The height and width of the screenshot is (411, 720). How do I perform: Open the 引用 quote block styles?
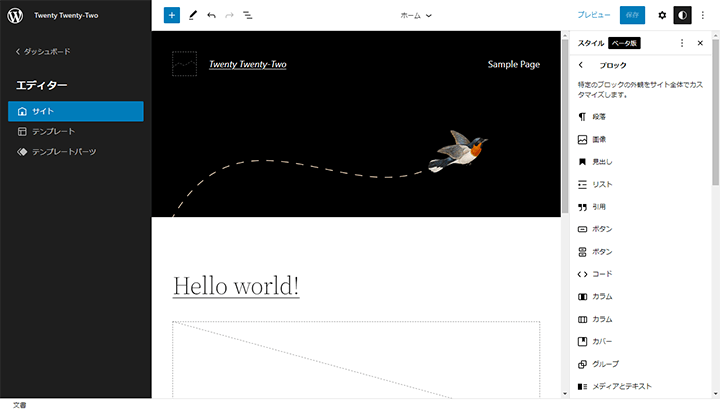(599, 207)
